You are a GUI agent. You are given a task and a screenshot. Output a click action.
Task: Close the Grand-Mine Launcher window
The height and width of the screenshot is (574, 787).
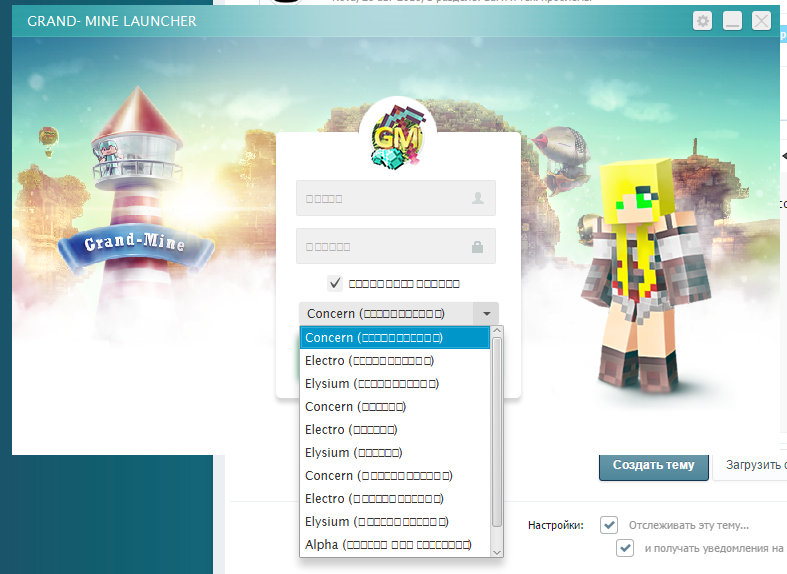[761, 21]
